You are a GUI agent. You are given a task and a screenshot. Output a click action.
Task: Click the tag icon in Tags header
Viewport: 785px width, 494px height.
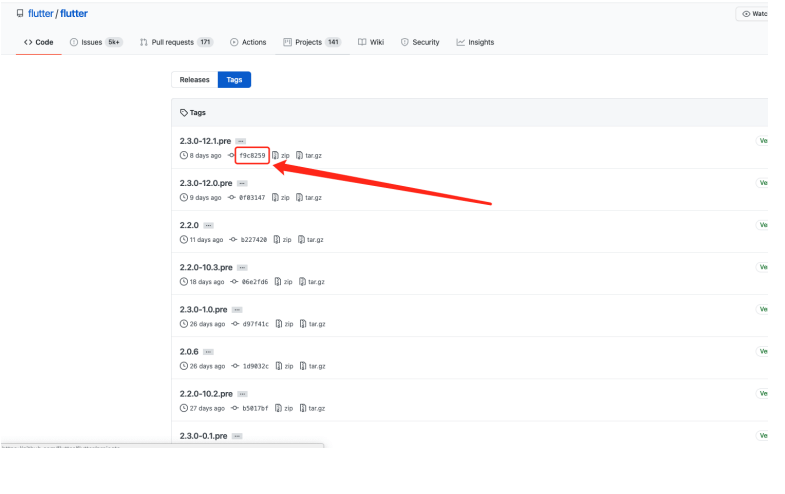click(184, 113)
